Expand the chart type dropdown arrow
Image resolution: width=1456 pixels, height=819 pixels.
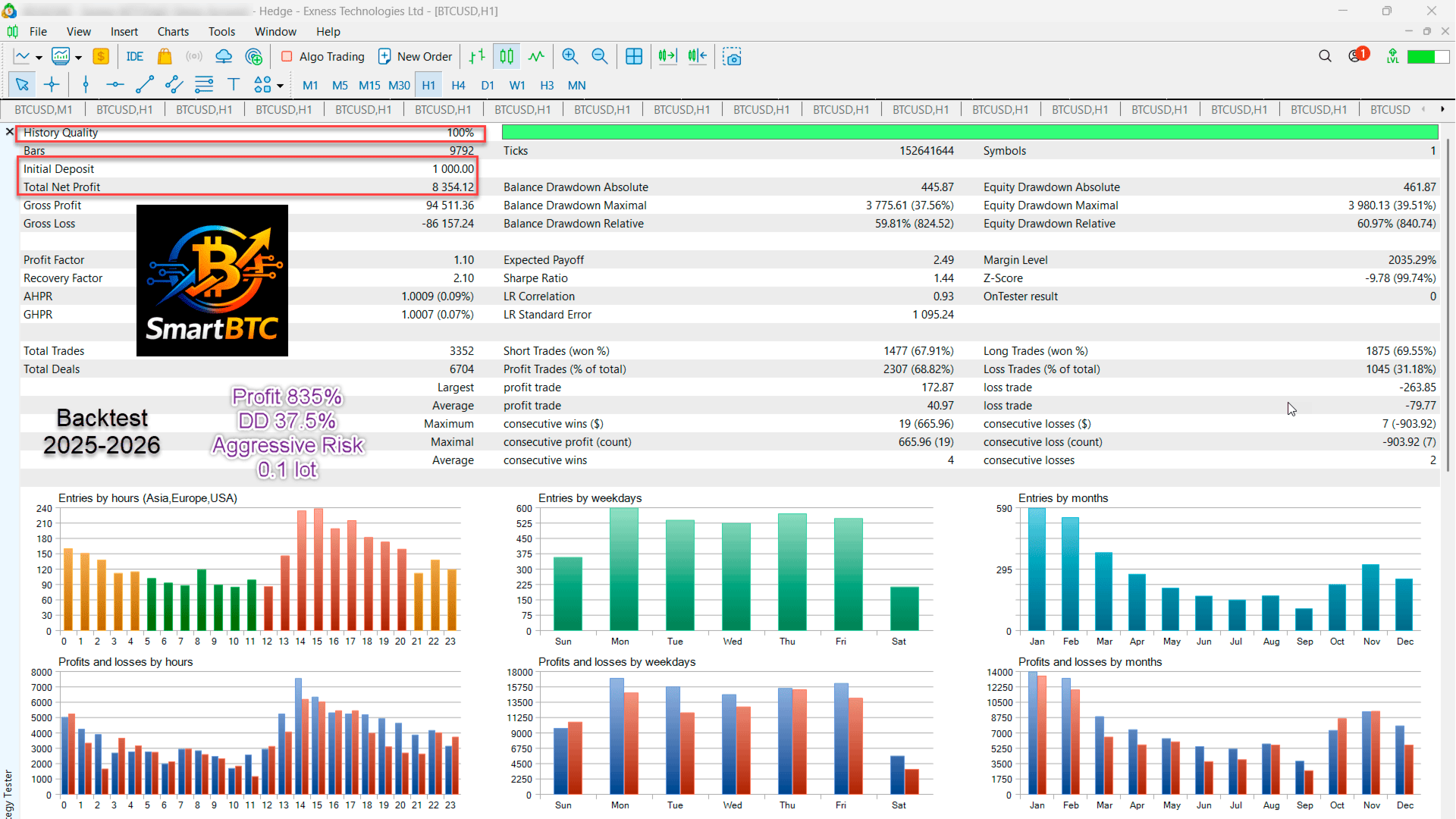[x=39, y=58]
